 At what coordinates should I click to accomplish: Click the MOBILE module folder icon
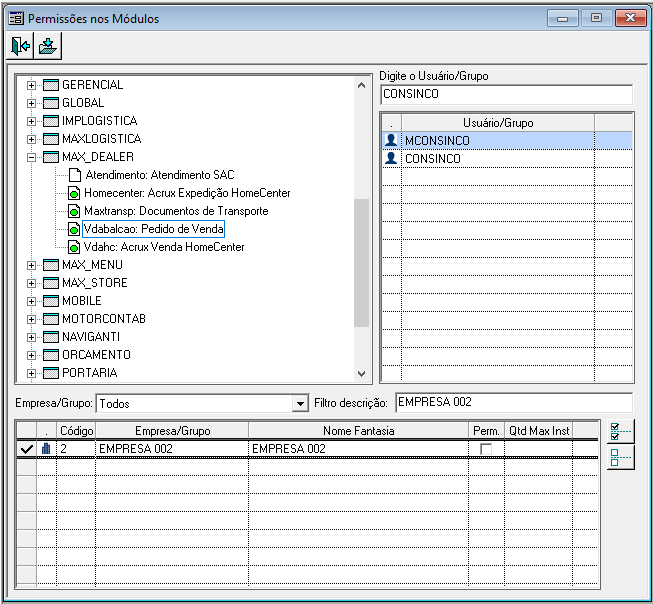(51, 301)
